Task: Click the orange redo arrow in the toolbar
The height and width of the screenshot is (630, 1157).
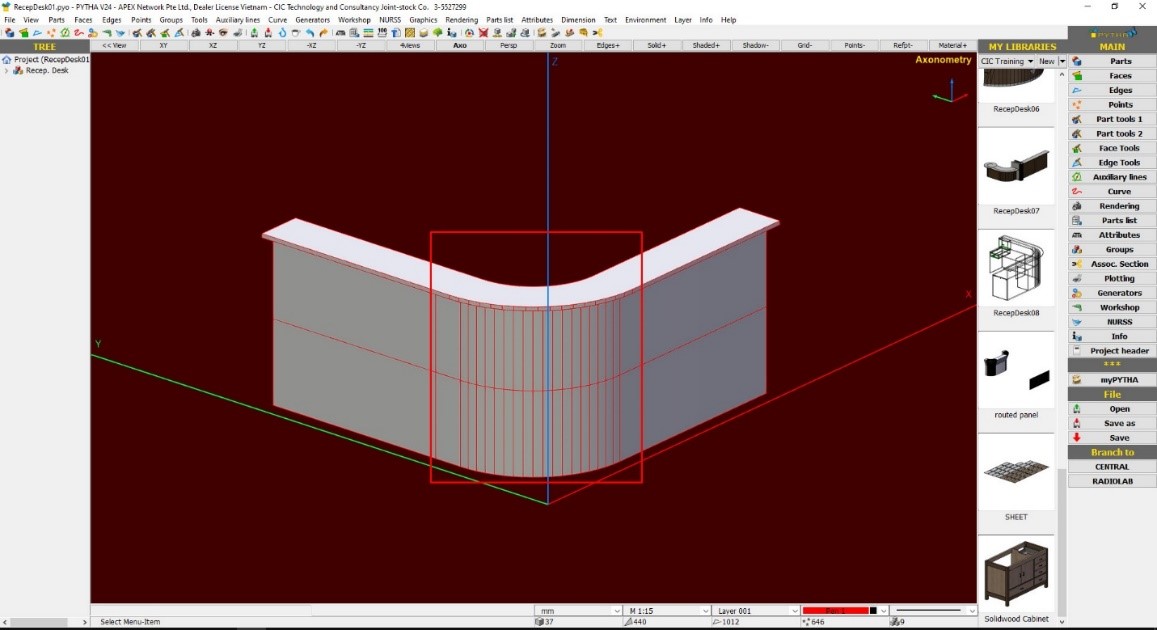Action: (x=323, y=33)
